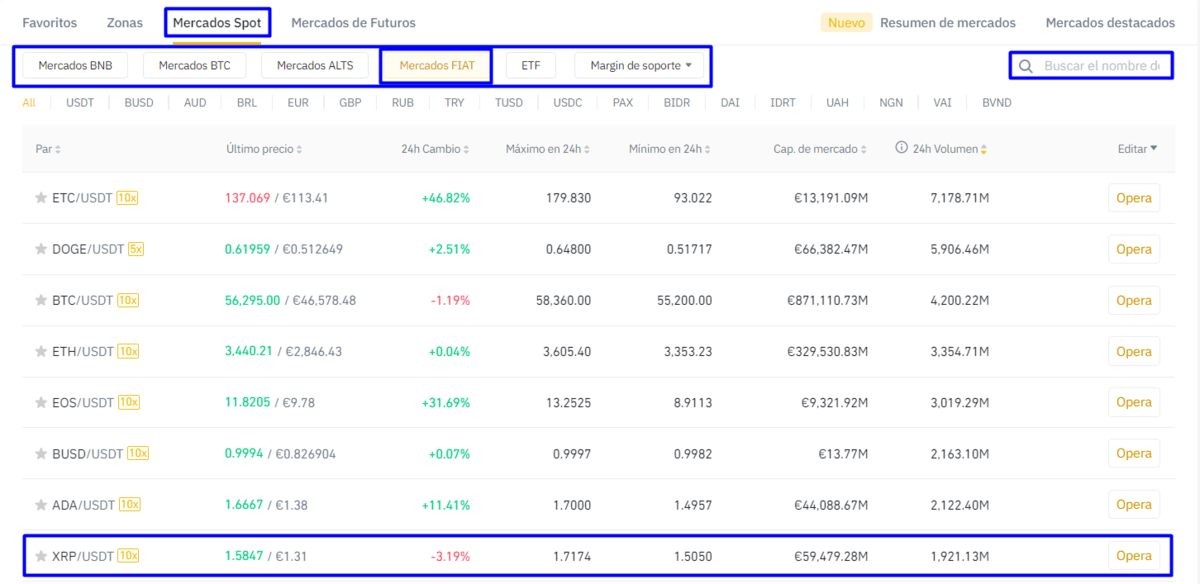This screenshot has height=584, width=1200.
Task: Toggle favorite star for BTC/USDT
Action: (x=41, y=300)
